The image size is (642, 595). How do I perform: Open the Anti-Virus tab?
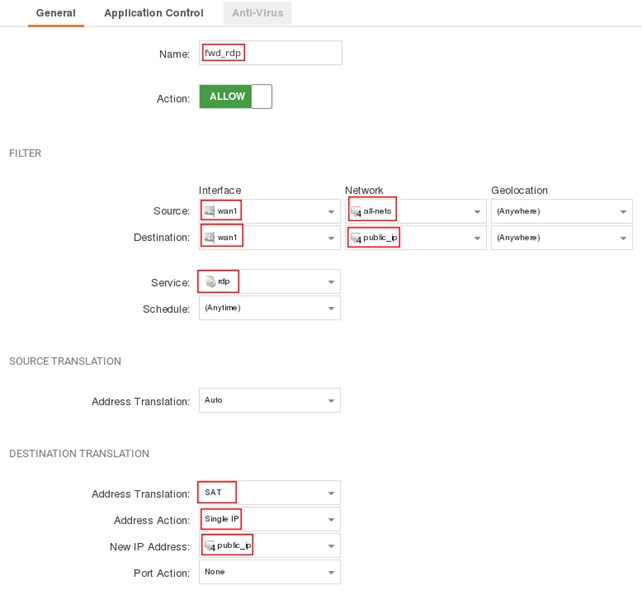pyautogui.click(x=257, y=13)
